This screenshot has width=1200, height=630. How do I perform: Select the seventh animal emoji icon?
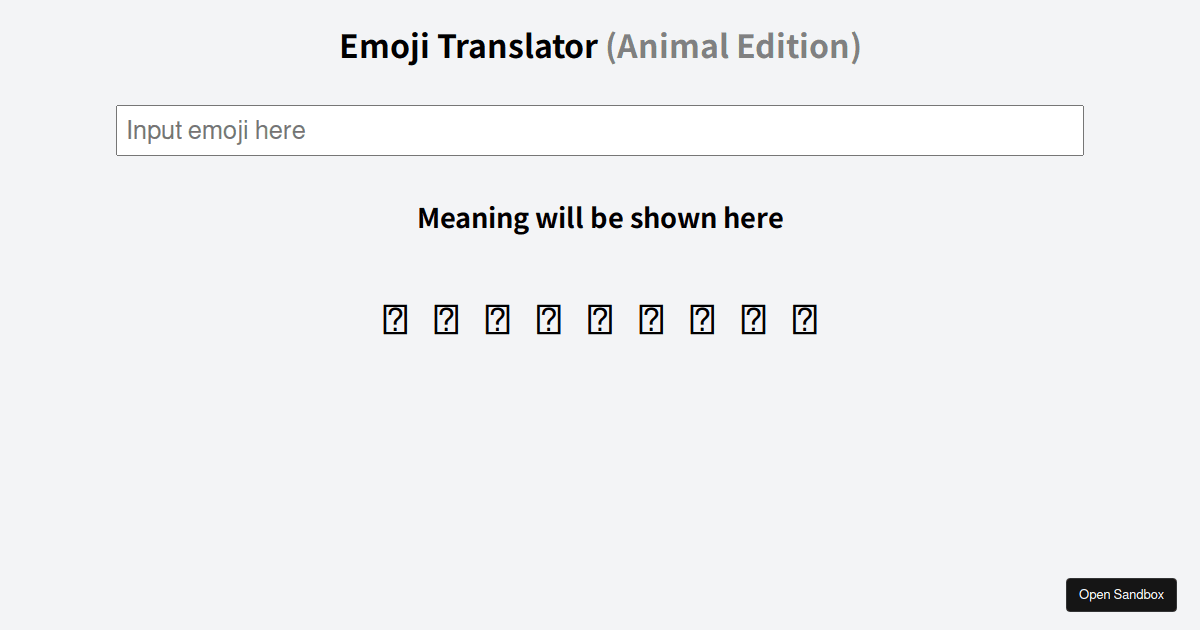tap(701, 319)
